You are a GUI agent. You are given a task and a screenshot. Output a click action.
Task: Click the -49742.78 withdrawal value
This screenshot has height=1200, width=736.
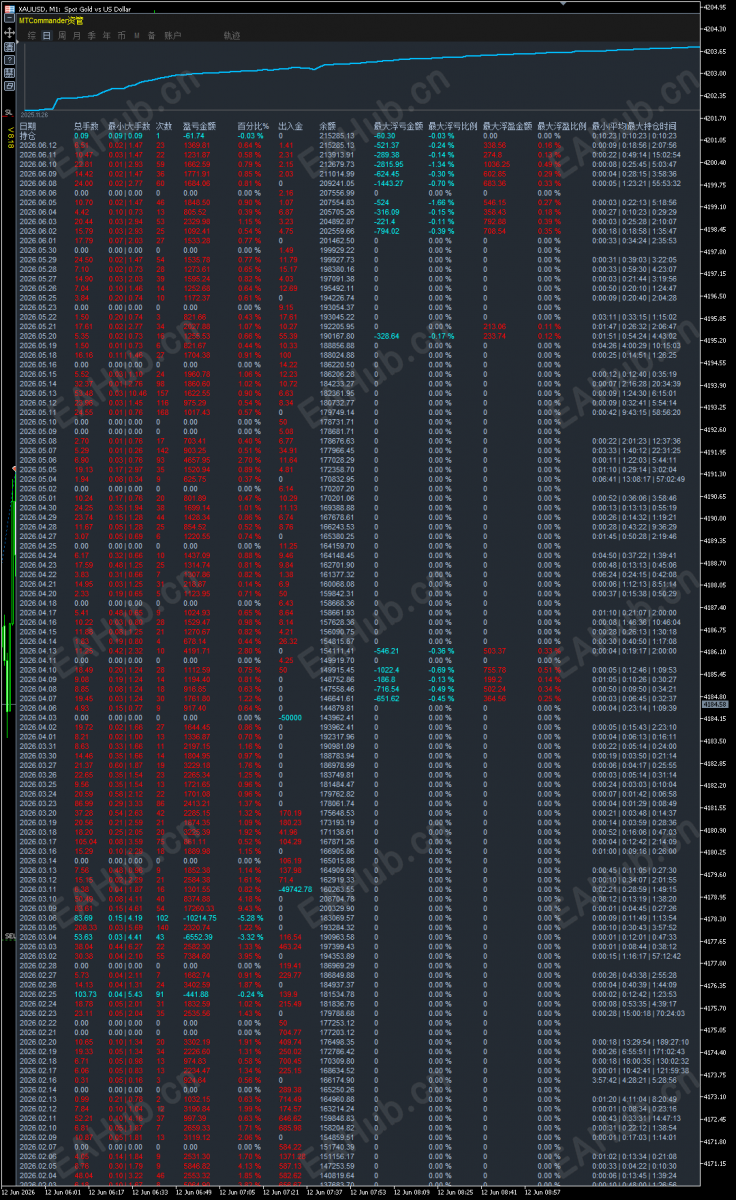pyautogui.click(x=297, y=888)
